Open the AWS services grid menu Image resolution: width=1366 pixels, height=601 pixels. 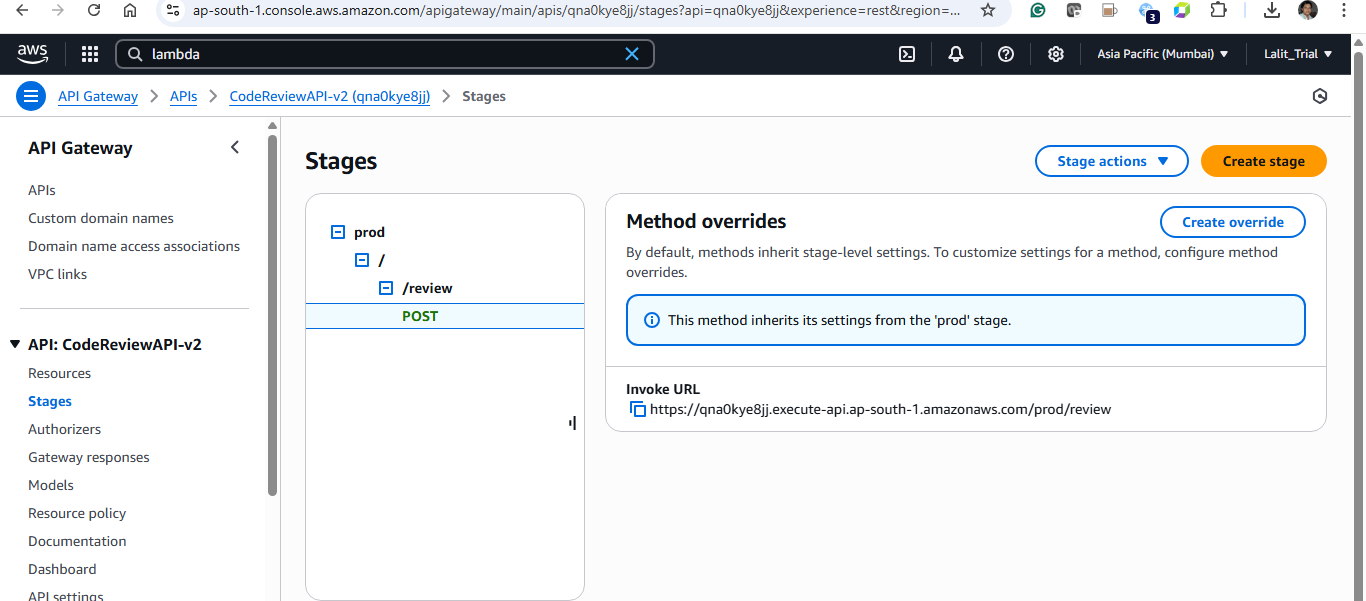tap(90, 54)
